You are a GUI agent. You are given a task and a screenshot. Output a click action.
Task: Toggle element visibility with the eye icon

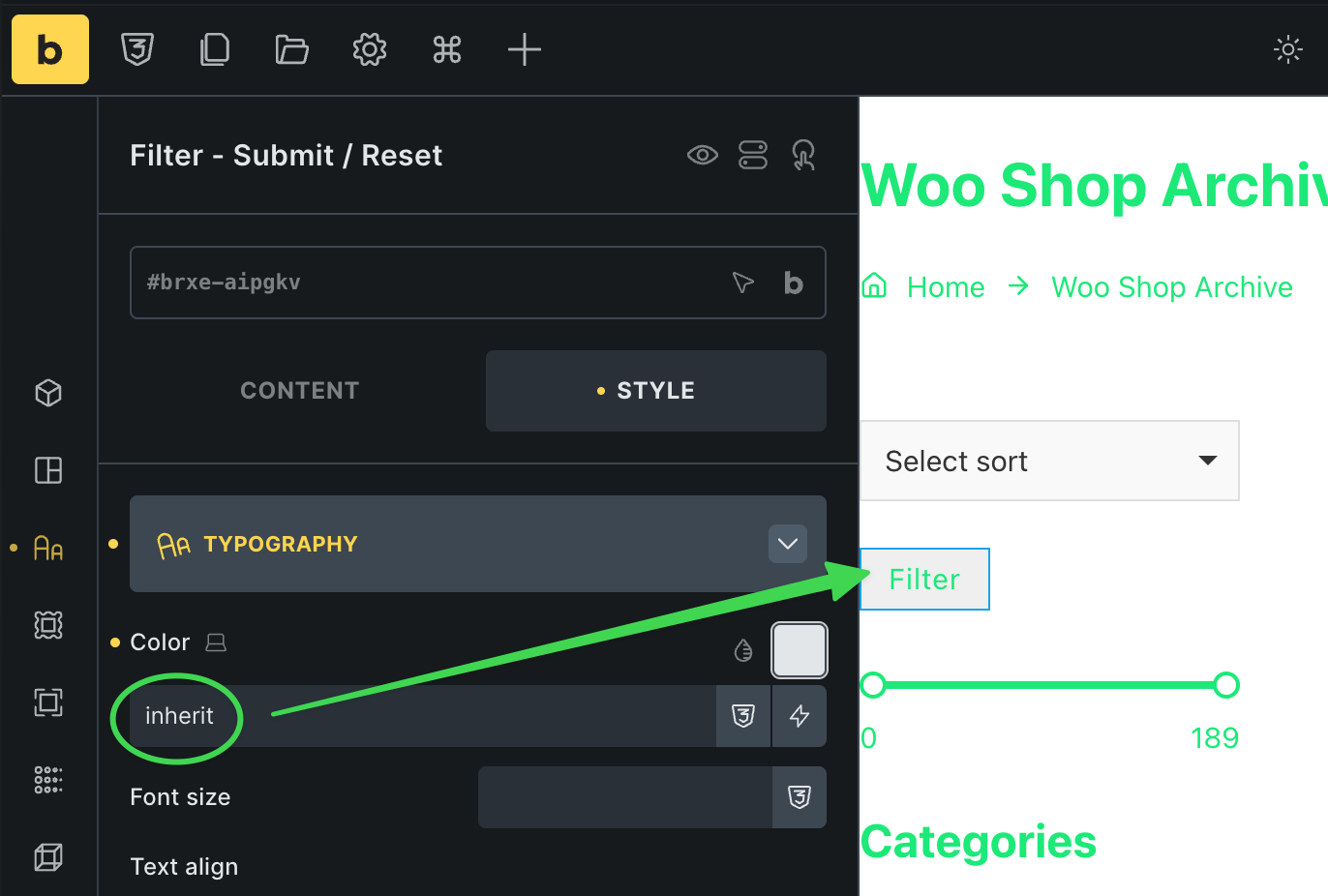(x=703, y=155)
